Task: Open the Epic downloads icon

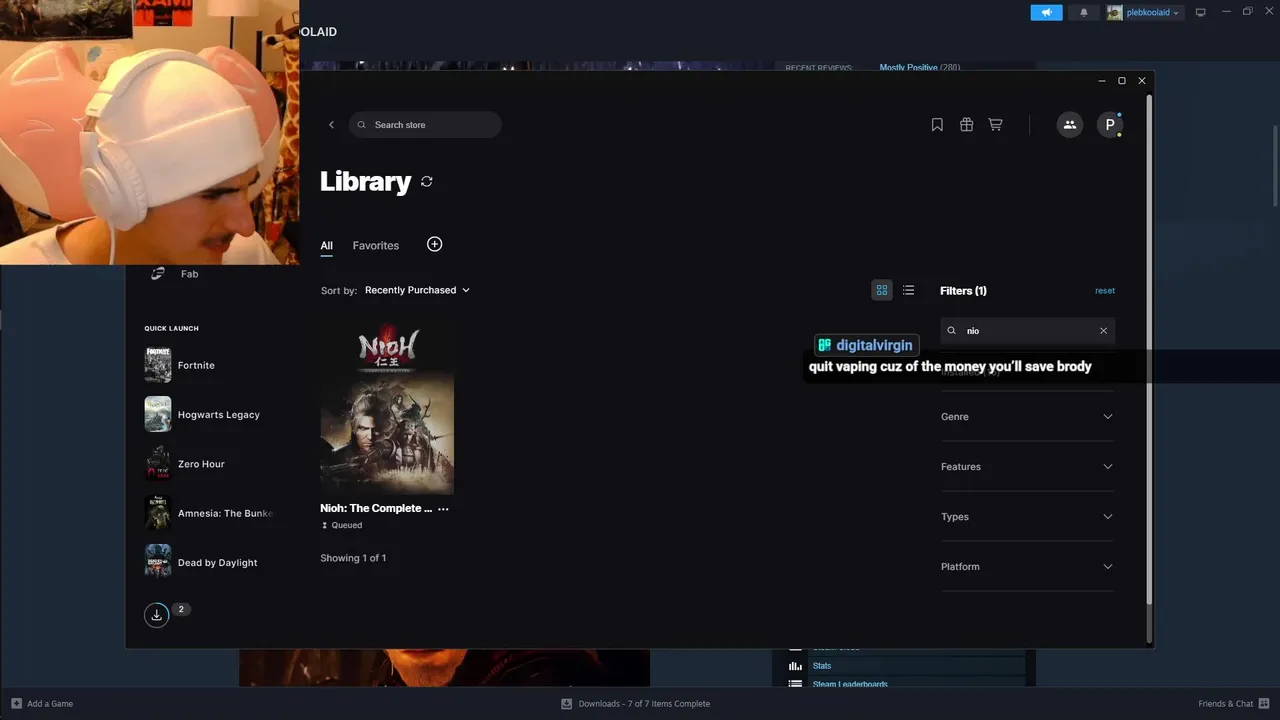Action: (157, 615)
